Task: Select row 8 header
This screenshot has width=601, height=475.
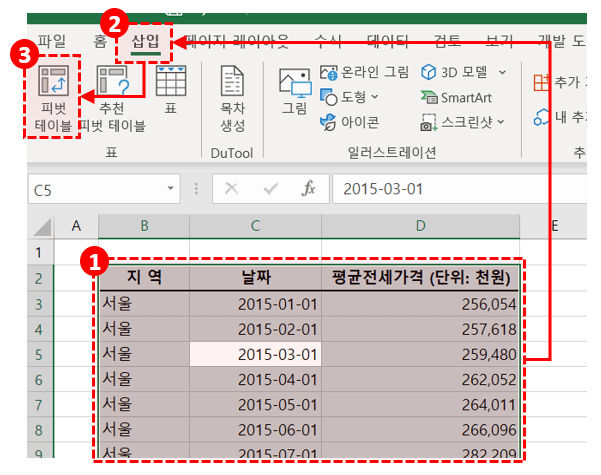Action: pos(39,430)
